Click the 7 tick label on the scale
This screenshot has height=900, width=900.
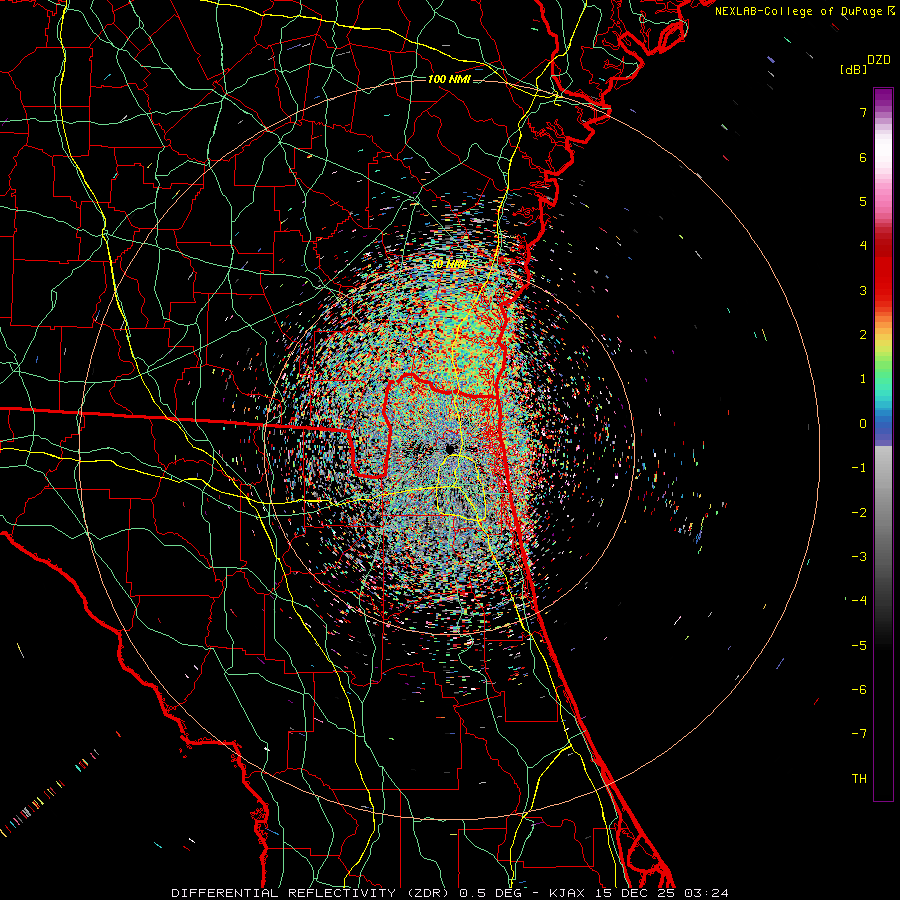863,112
